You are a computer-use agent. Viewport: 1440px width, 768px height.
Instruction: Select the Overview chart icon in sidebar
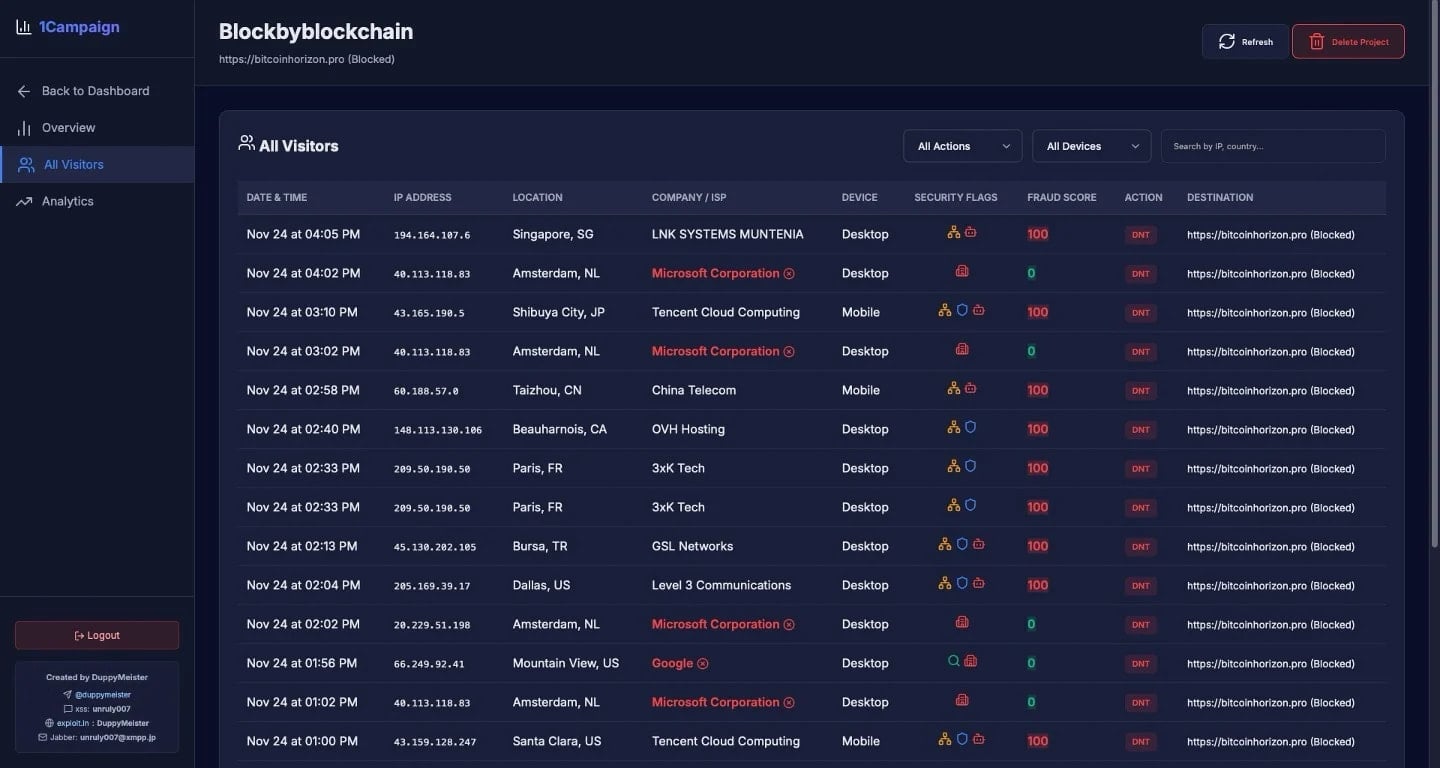[25, 127]
